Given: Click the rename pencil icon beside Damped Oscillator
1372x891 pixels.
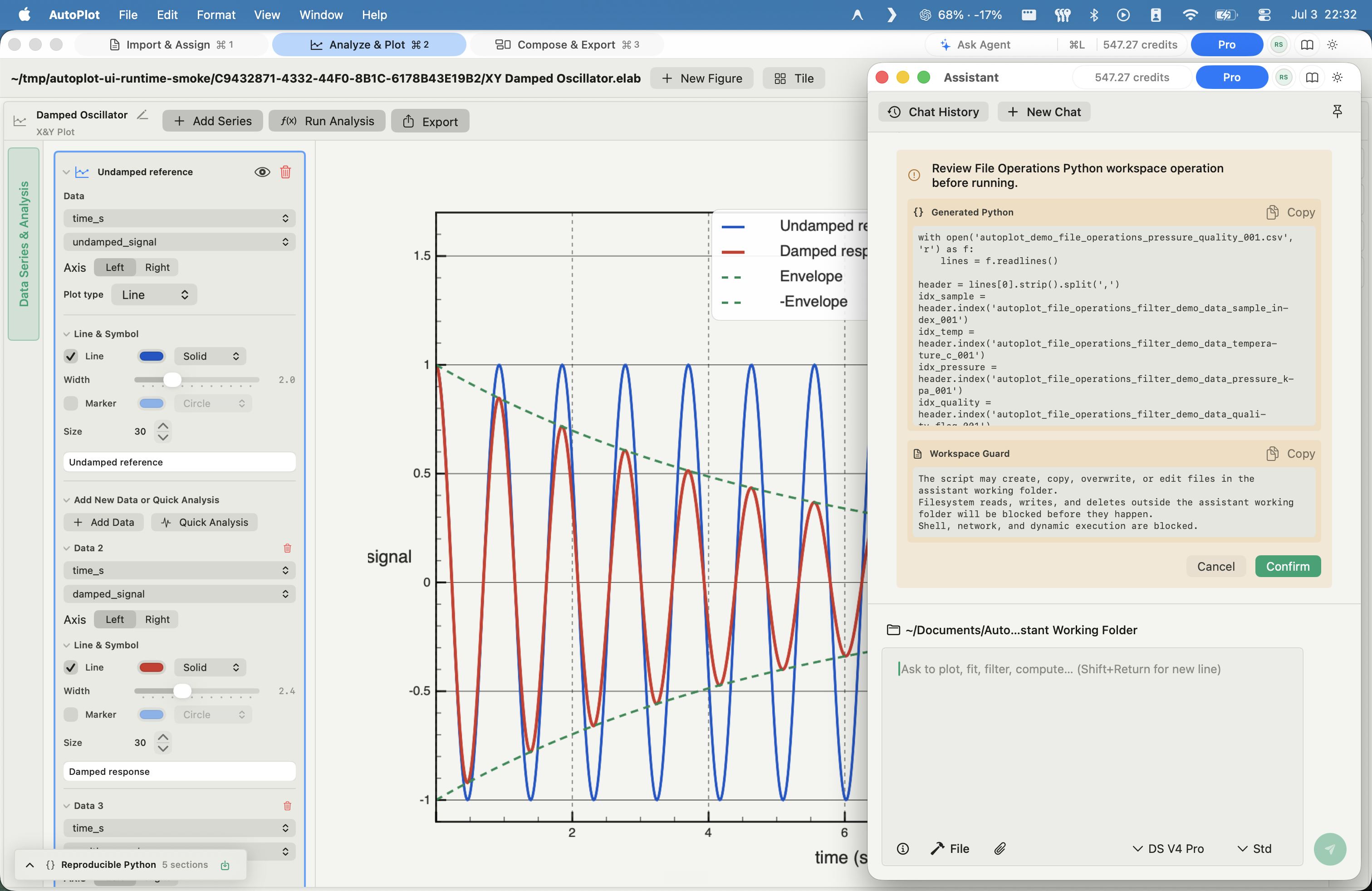Looking at the screenshot, I should (142, 115).
